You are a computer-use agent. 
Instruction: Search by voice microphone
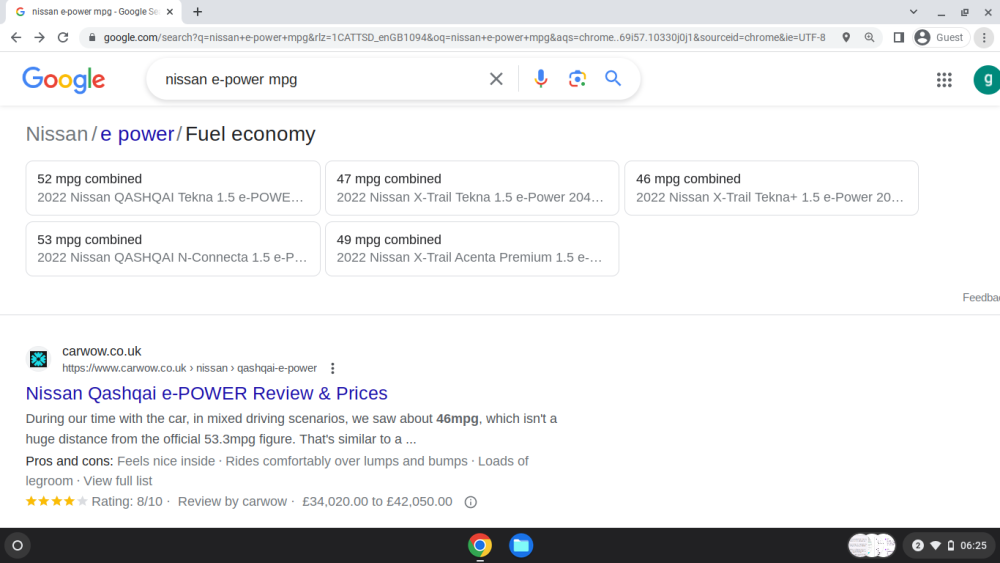point(540,79)
